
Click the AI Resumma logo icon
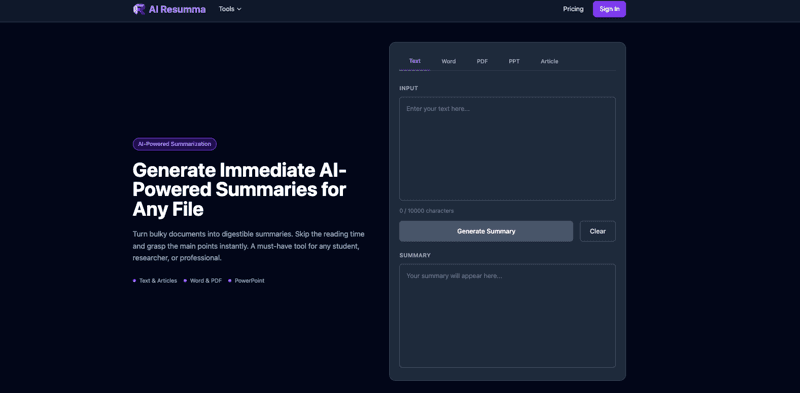(x=139, y=9)
